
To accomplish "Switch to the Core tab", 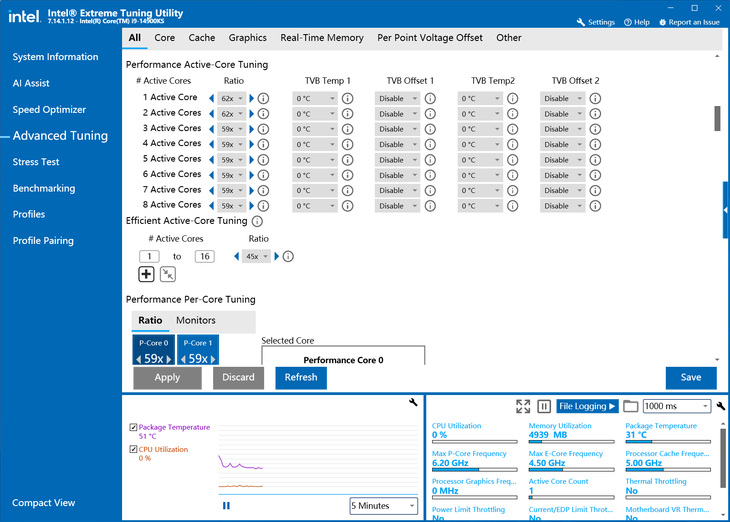I will 165,38.
